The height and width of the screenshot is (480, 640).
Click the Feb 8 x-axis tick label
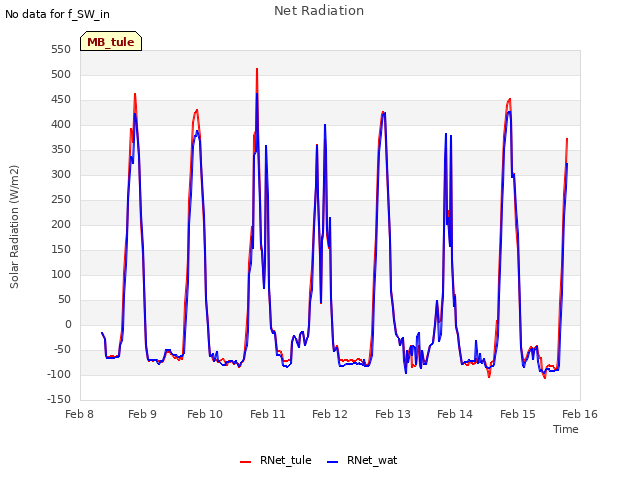80,414
